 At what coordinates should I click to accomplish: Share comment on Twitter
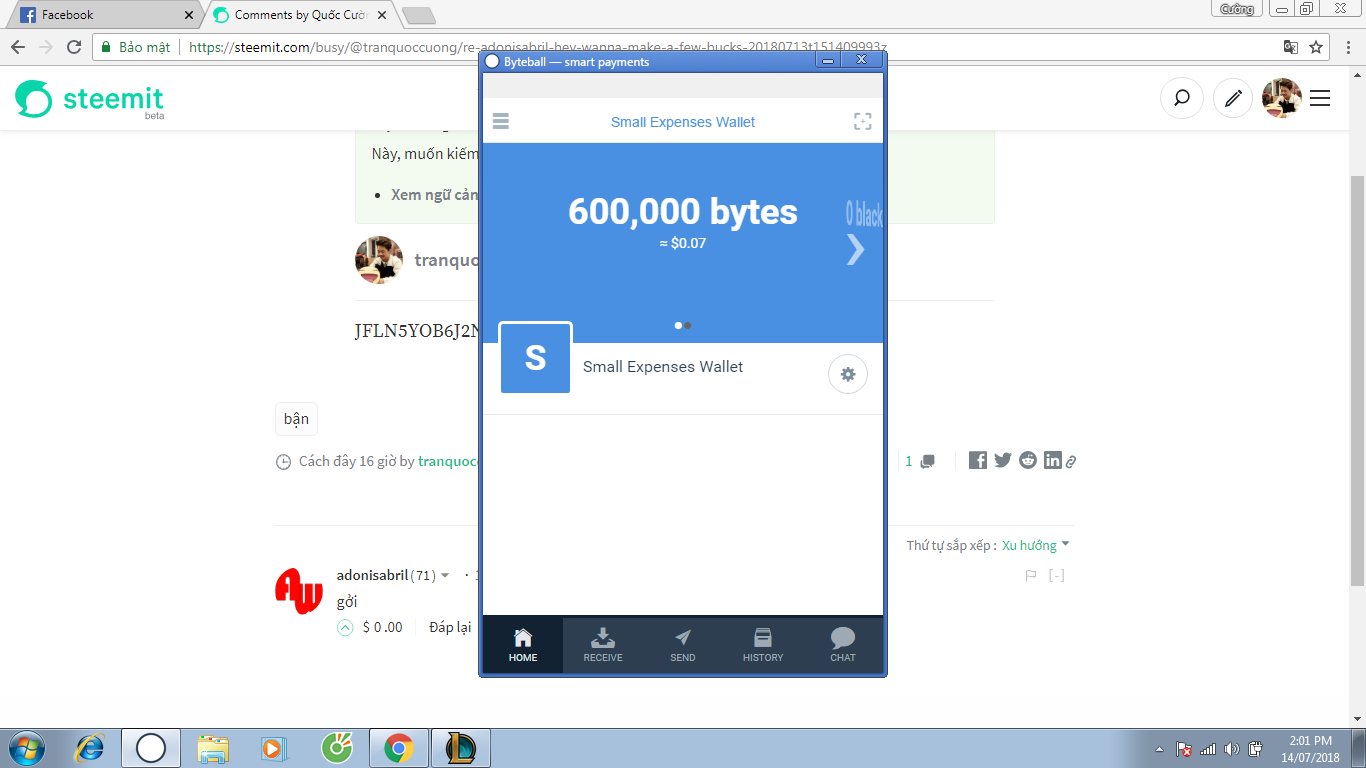[x=1003, y=460]
